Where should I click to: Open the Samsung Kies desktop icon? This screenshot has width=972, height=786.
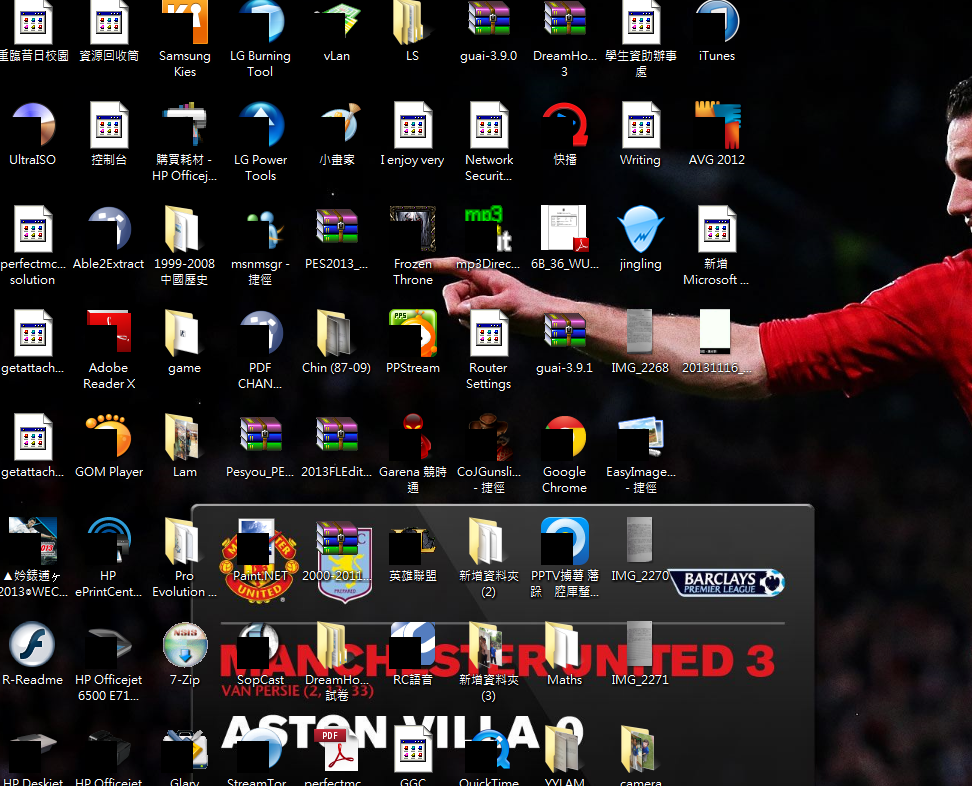185,23
